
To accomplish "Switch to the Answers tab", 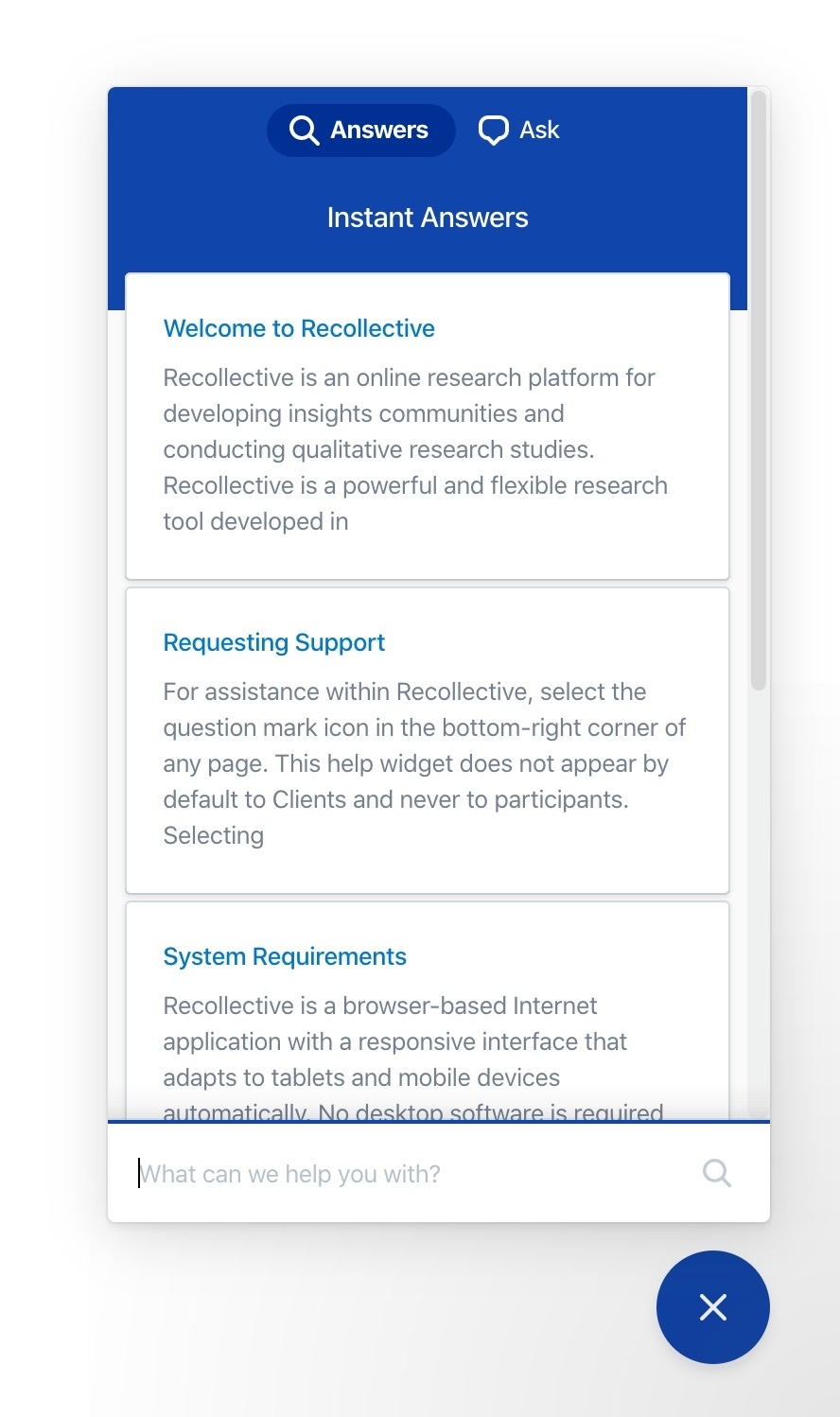I will pos(361,131).
